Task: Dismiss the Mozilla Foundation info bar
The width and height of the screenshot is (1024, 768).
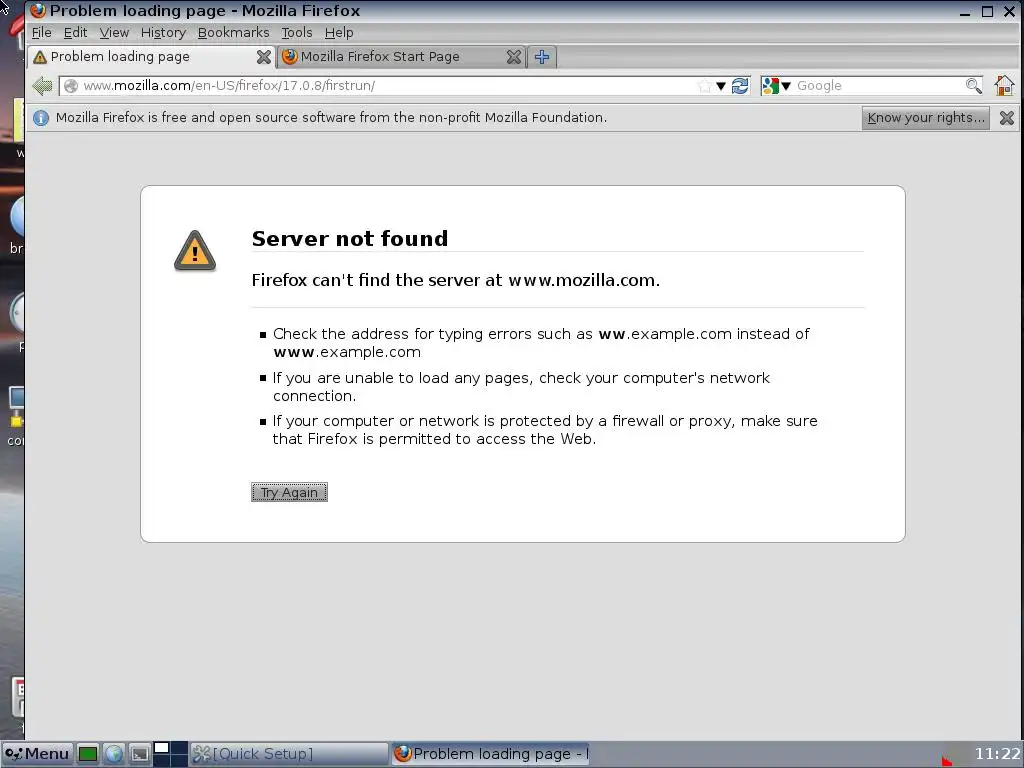Action: tap(1006, 118)
